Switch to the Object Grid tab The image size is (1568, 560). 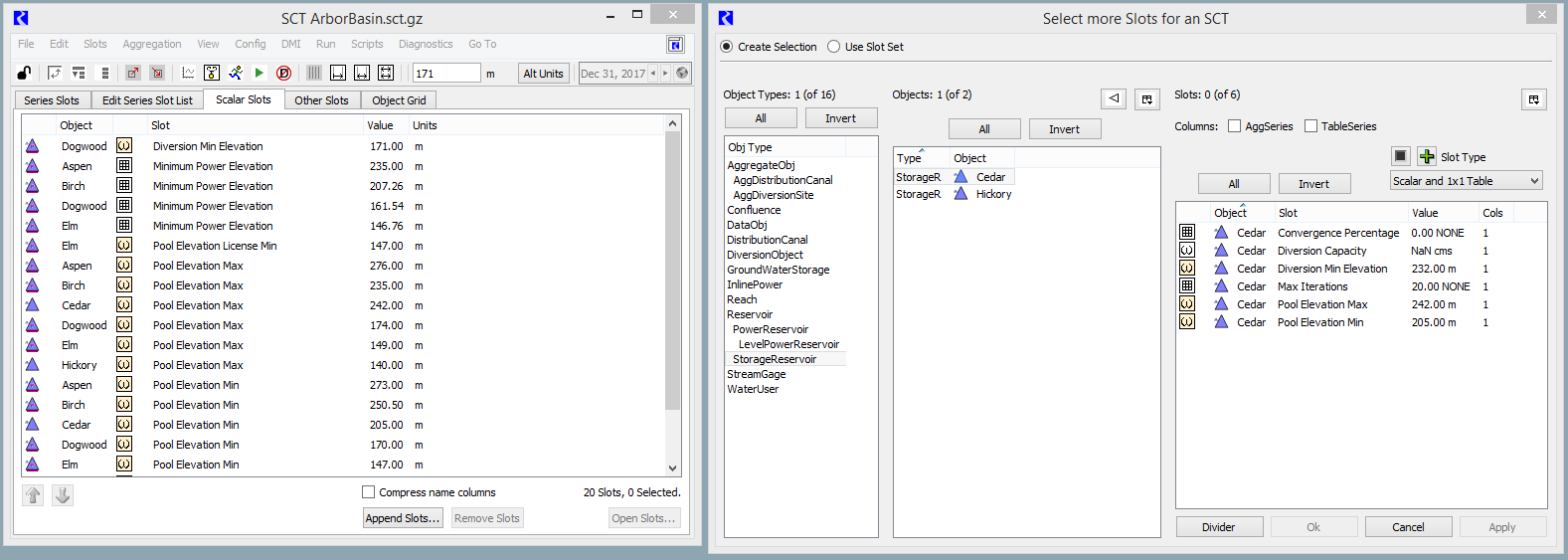pyautogui.click(x=399, y=100)
